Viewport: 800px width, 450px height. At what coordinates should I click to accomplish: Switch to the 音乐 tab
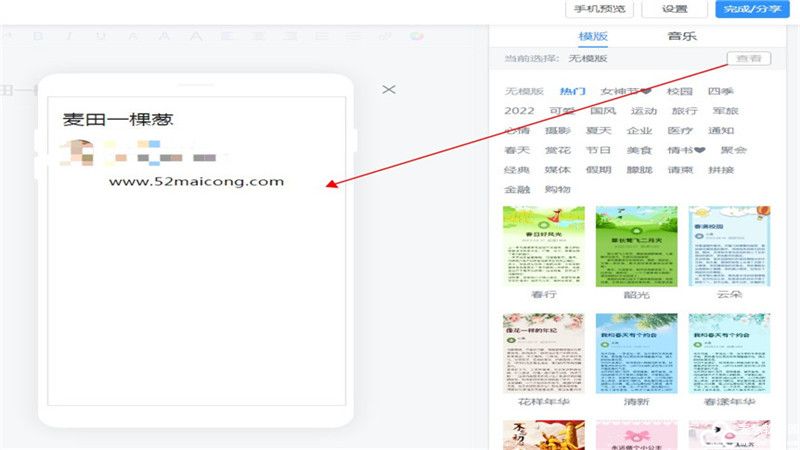[682, 36]
